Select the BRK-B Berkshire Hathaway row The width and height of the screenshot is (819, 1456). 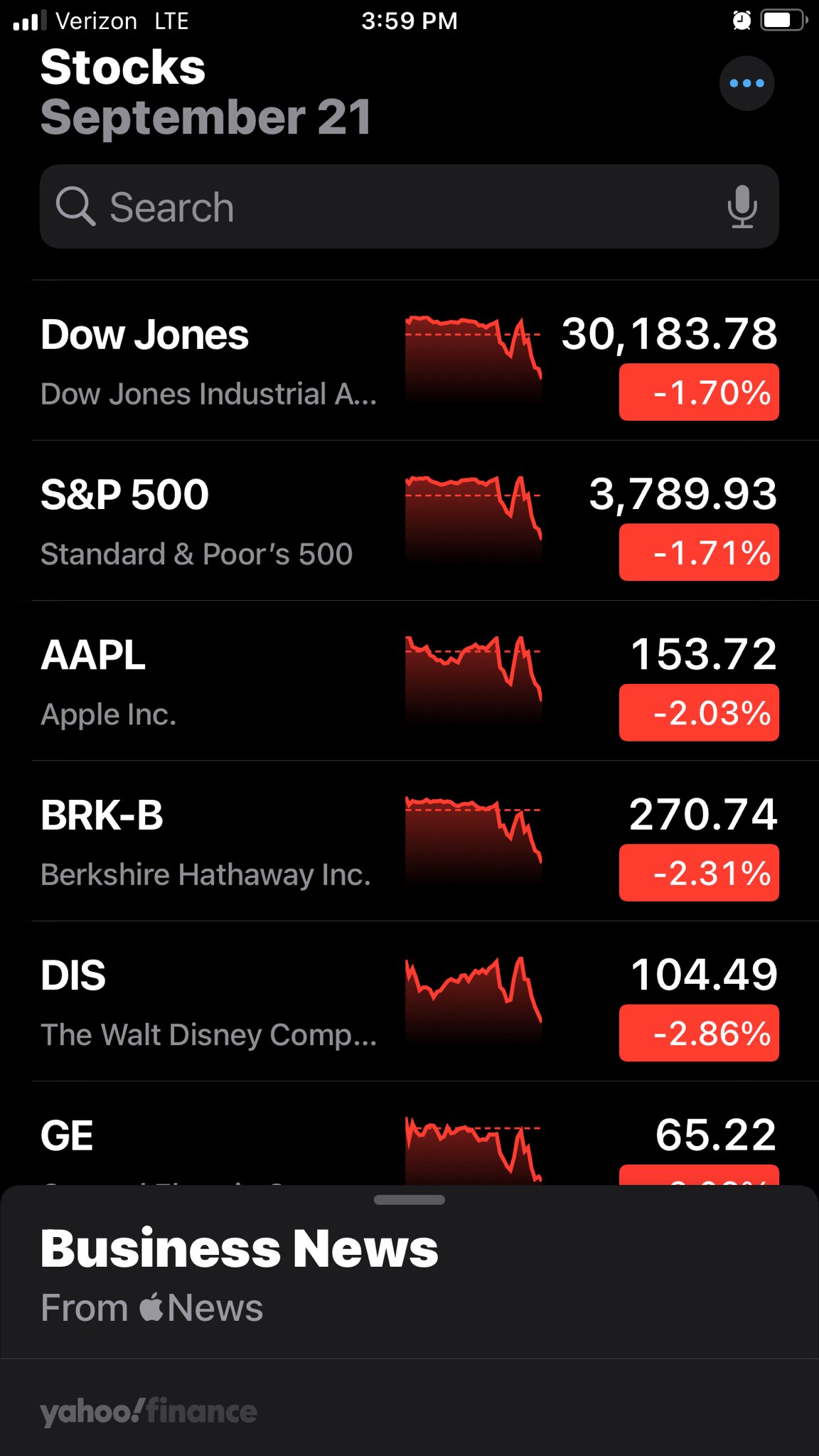[213, 842]
